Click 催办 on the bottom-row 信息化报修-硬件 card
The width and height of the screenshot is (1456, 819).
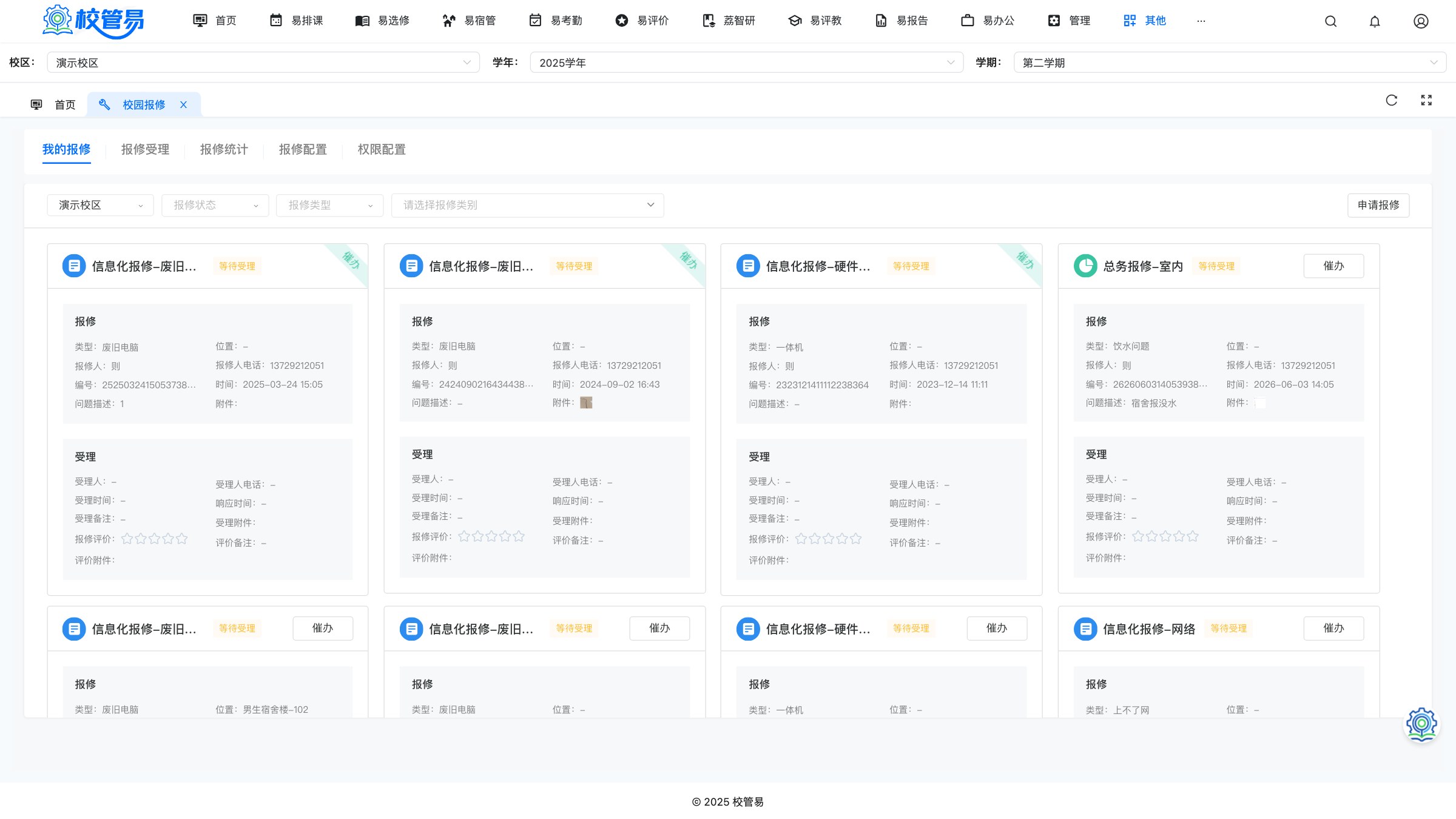click(x=997, y=629)
